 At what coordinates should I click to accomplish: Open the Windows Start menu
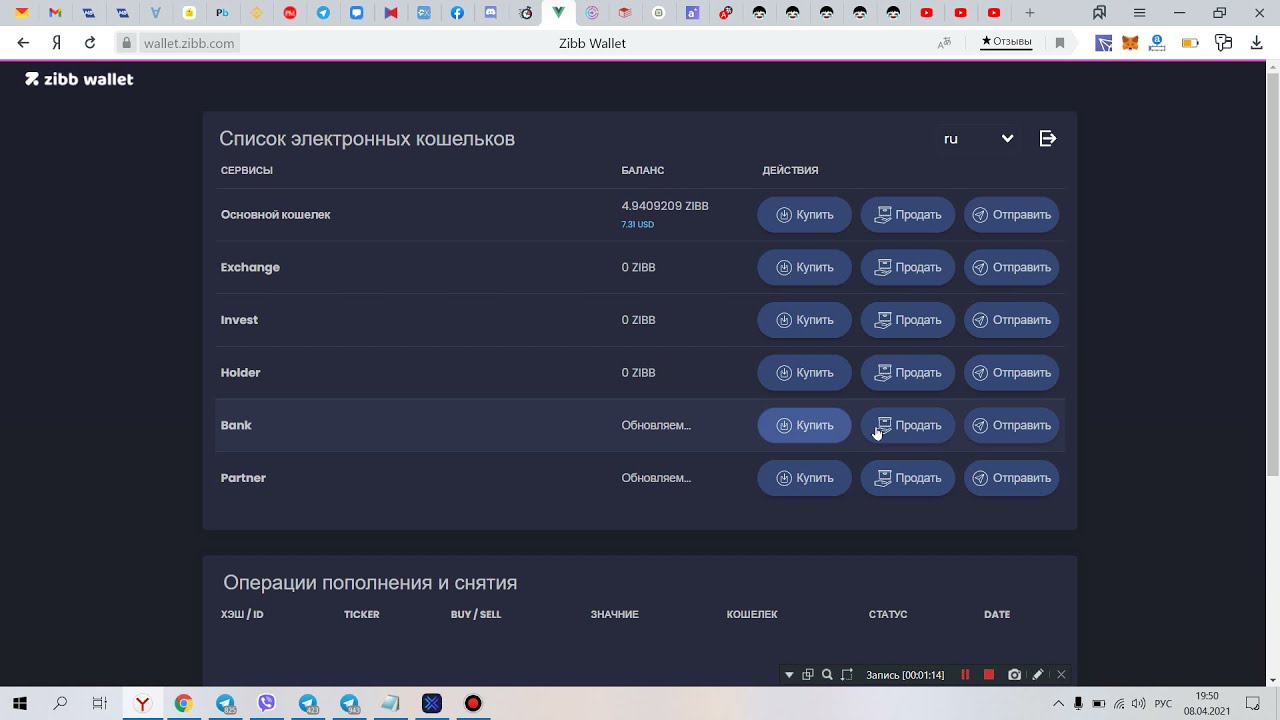point(19,703)
